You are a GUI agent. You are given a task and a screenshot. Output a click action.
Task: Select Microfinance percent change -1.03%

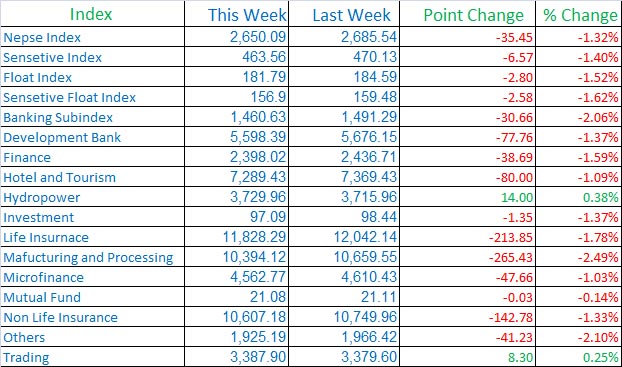pyautogui.click(x=598, y=277)
